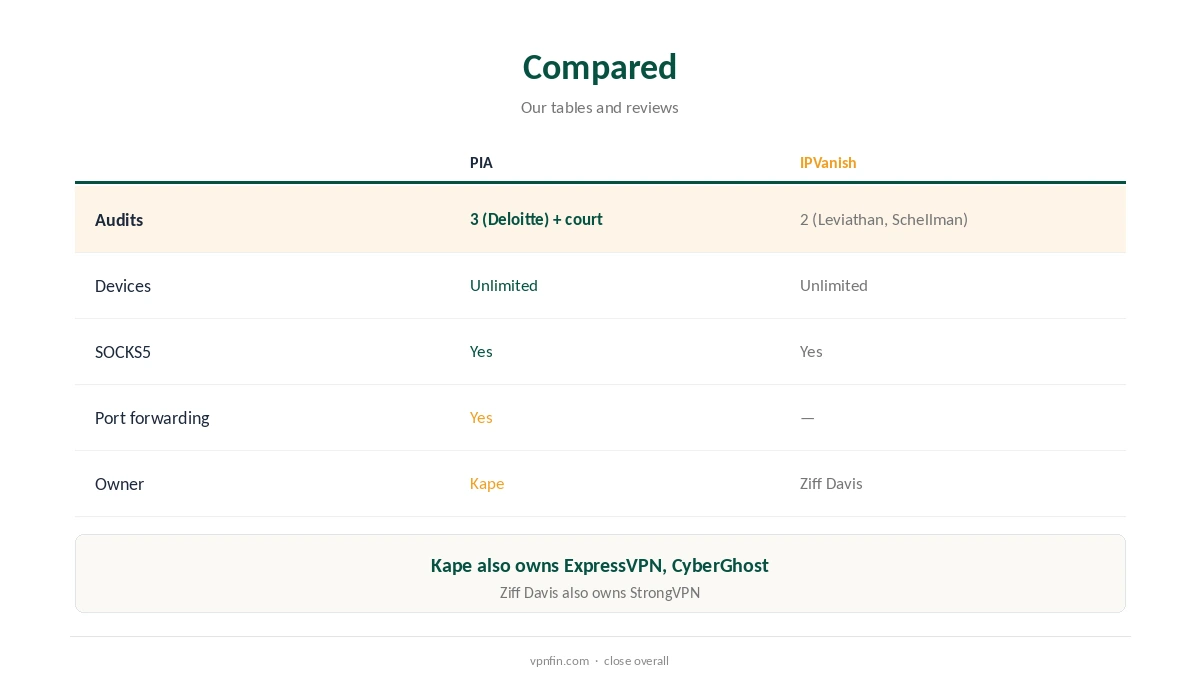
Task: Select the Devices row label
Action: pos(123,286)
